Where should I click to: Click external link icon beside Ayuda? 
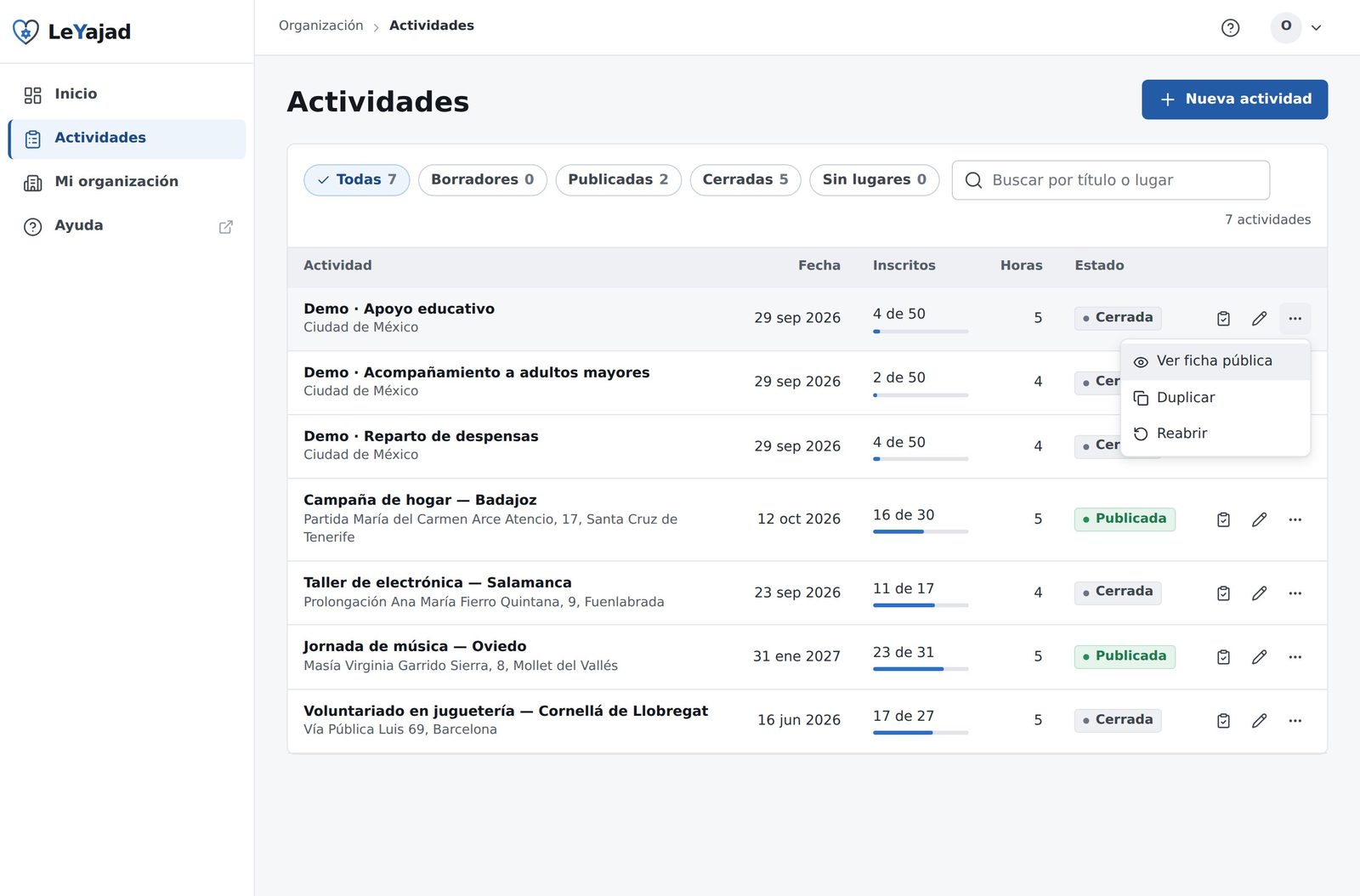click(225, 227)
